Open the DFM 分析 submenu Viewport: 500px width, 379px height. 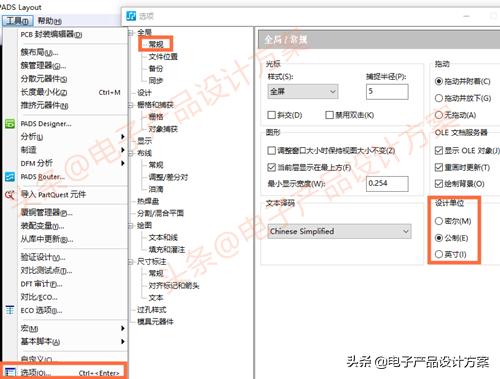pyautogui.click(x=71, y=163)
